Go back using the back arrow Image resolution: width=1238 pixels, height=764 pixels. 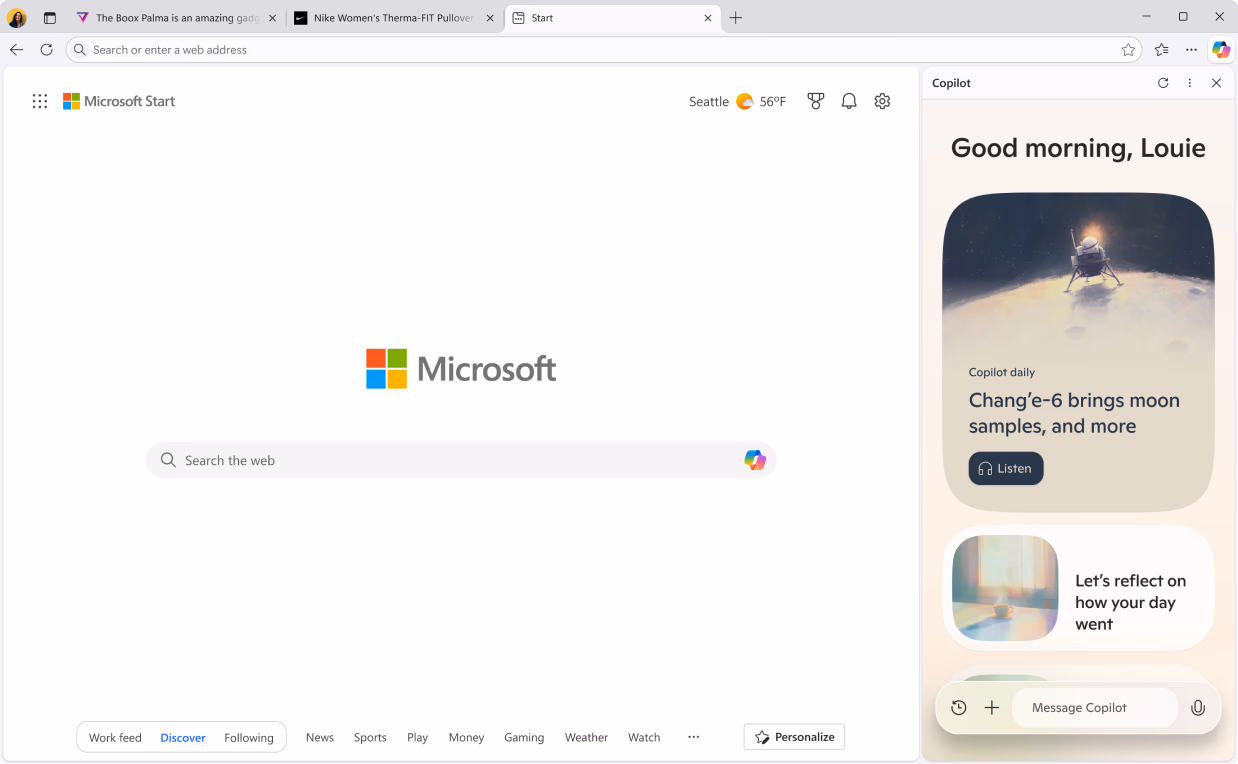17,49
